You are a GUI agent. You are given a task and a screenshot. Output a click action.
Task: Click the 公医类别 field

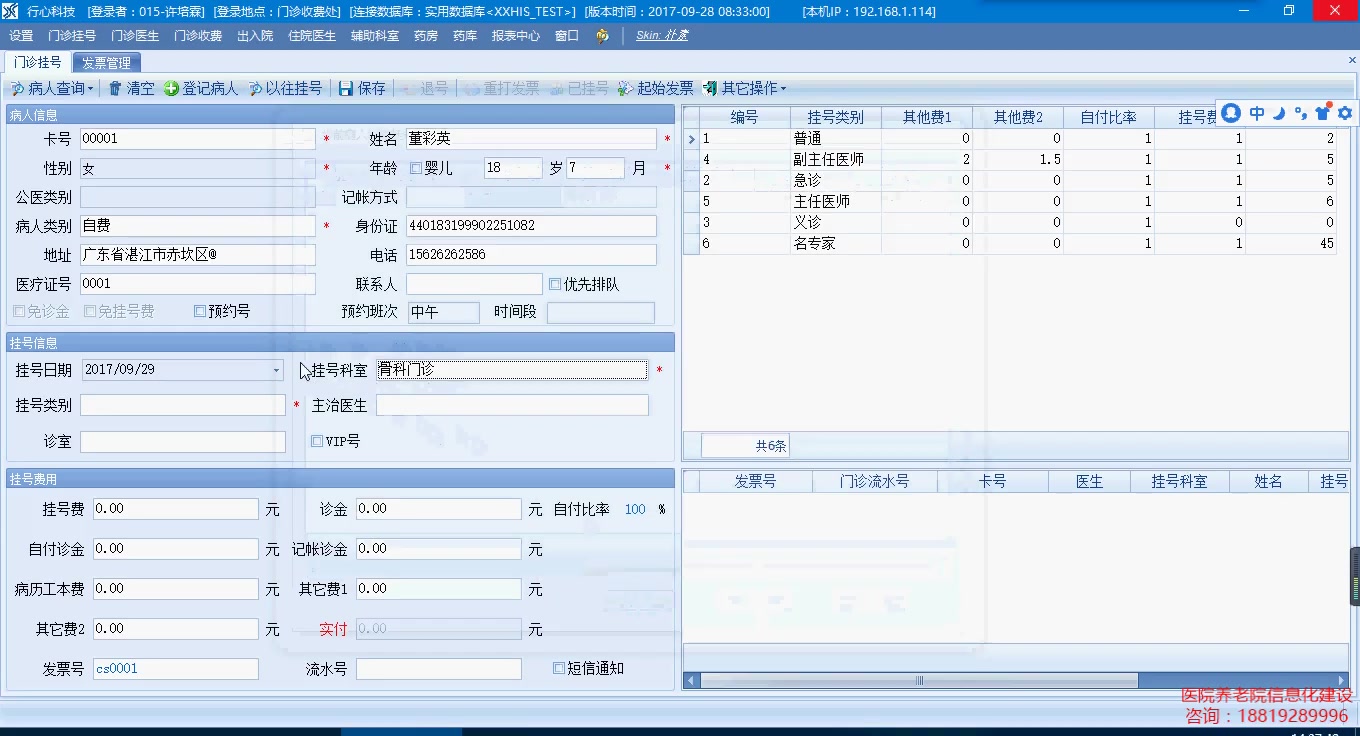click(198, 197)
